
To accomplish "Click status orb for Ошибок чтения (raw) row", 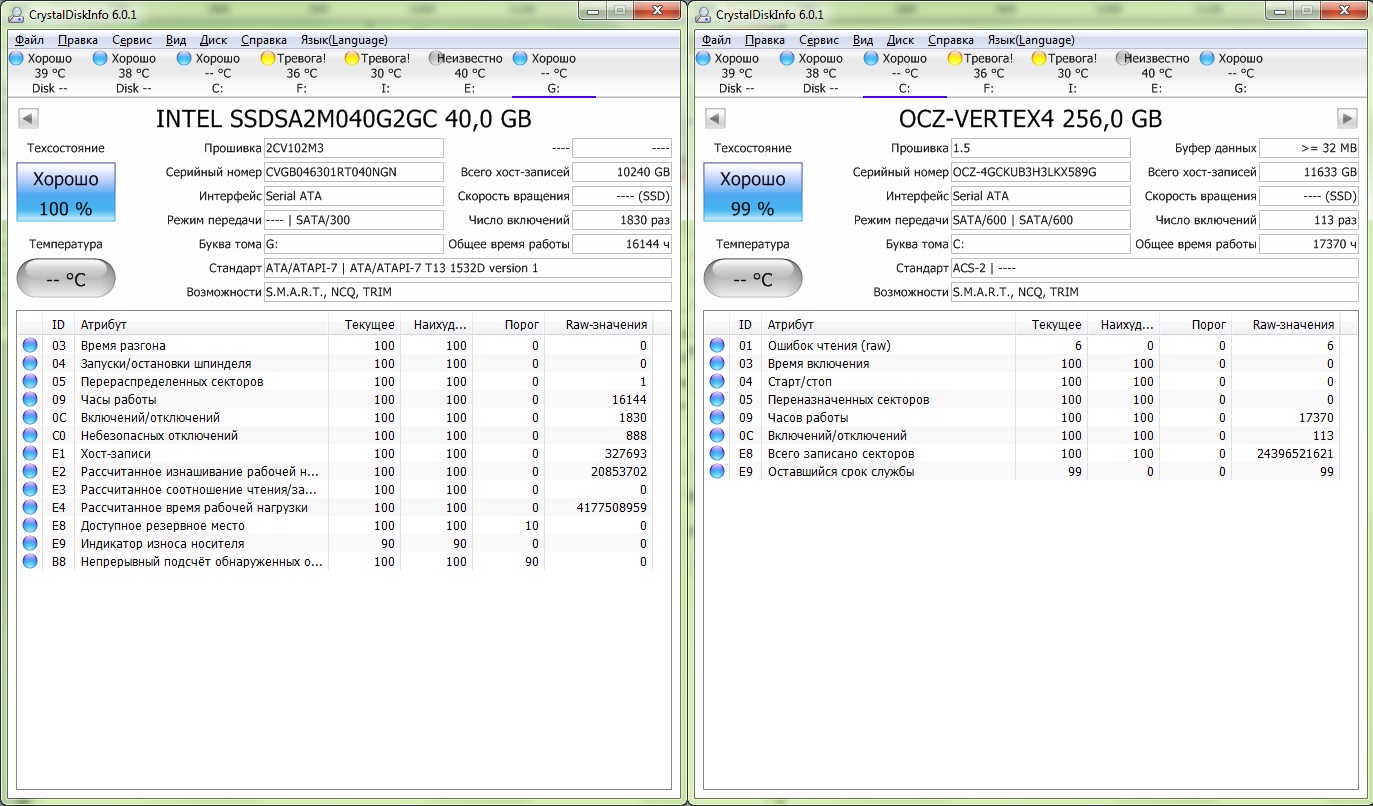I will pyautogui.click(x=717, y=346).
